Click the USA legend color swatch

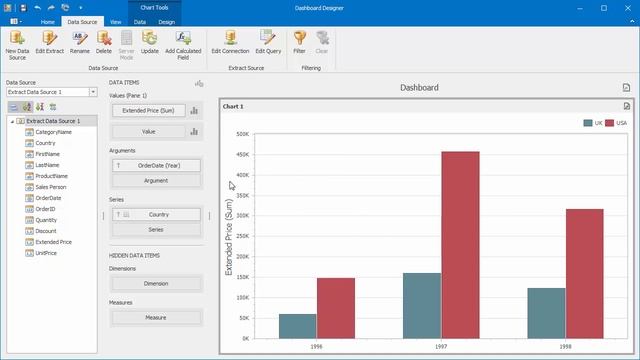(x=609, y=123)
